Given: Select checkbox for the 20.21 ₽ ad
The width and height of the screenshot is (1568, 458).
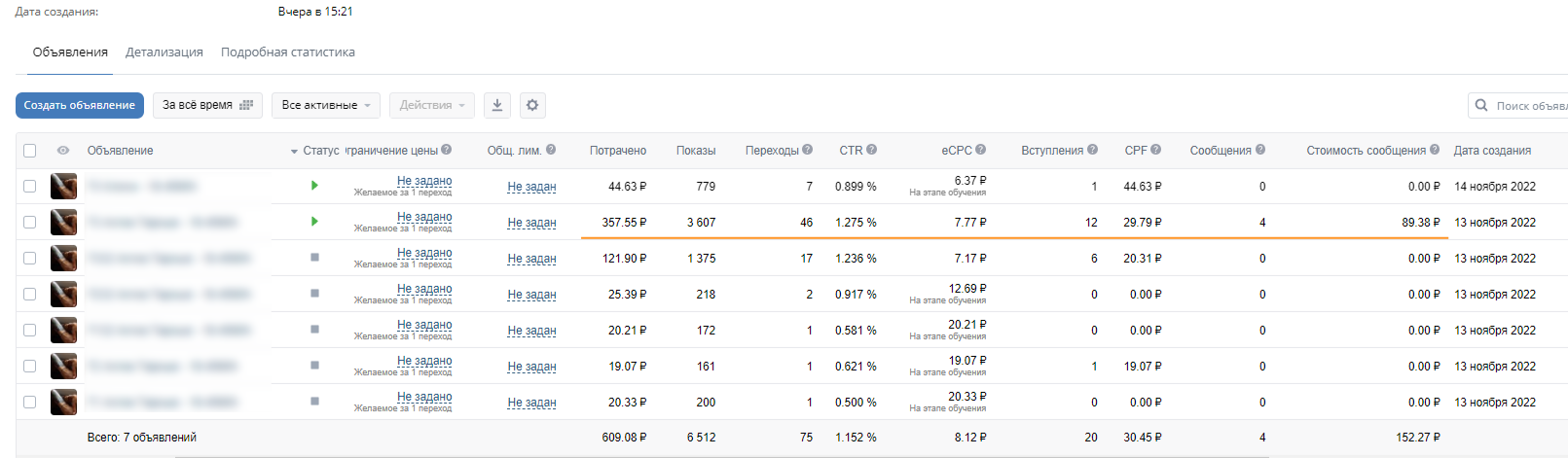Looking at the screenshot, I should pos(29,330).
